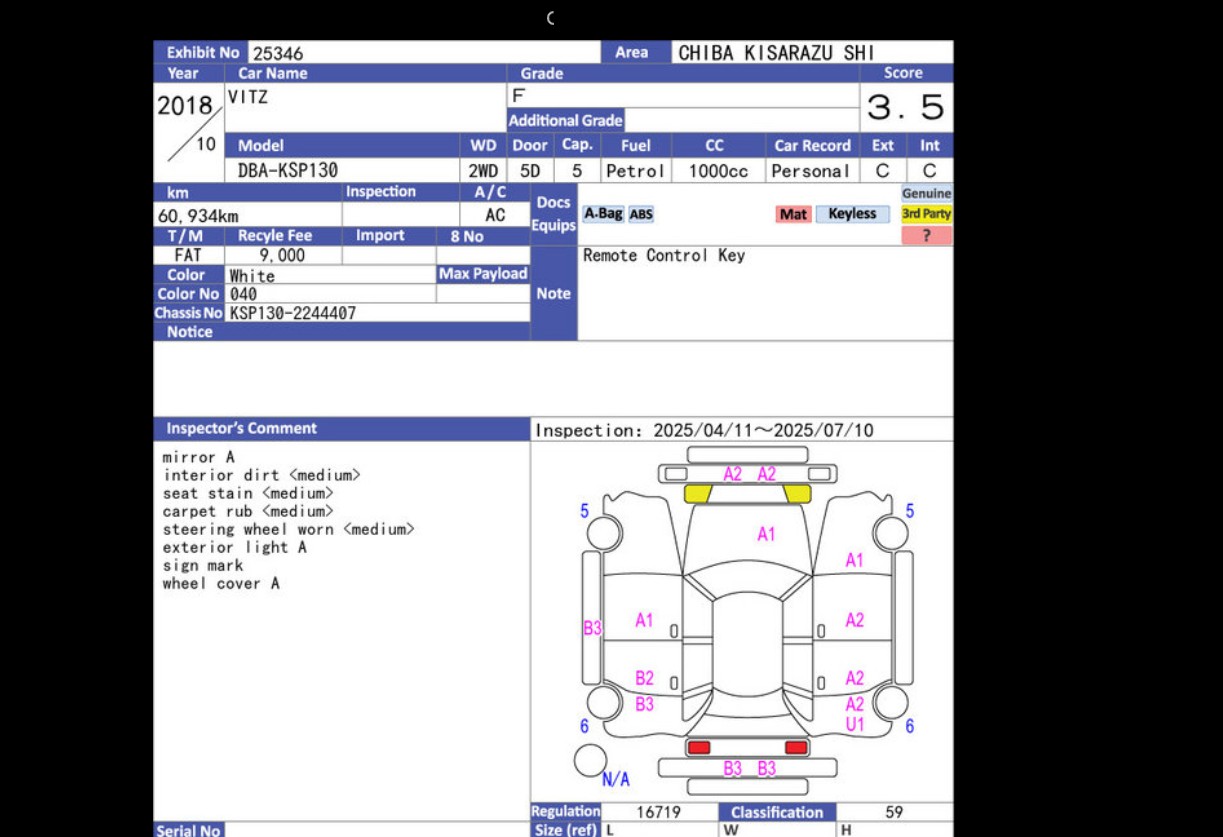Click the B2 damage mark on car diagram
The height and width of the screenshot is (837, 1223).
point(645,679)
